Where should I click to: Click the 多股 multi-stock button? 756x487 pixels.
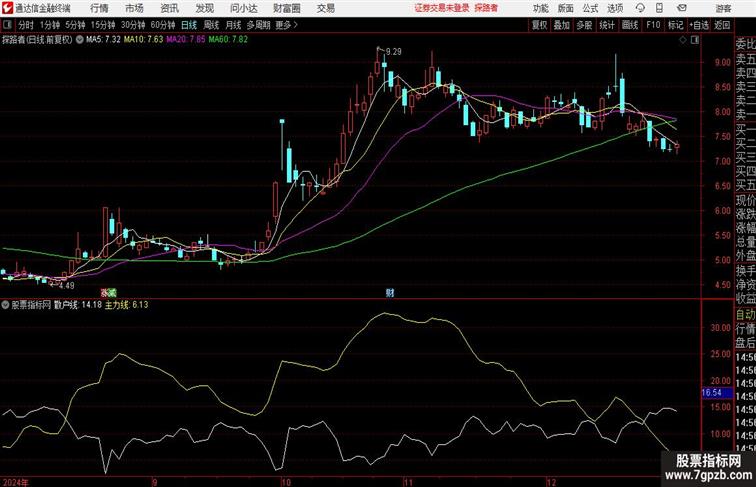pyautogui.click(x=584, y=25)
